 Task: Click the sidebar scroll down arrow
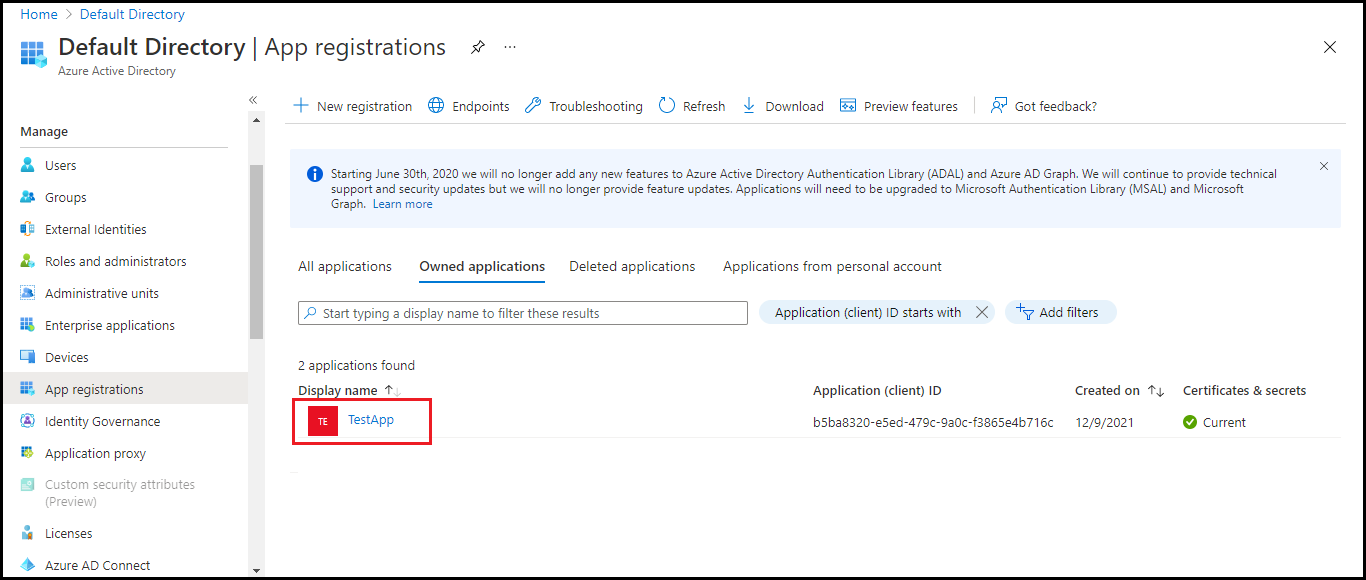click(256, 570)
